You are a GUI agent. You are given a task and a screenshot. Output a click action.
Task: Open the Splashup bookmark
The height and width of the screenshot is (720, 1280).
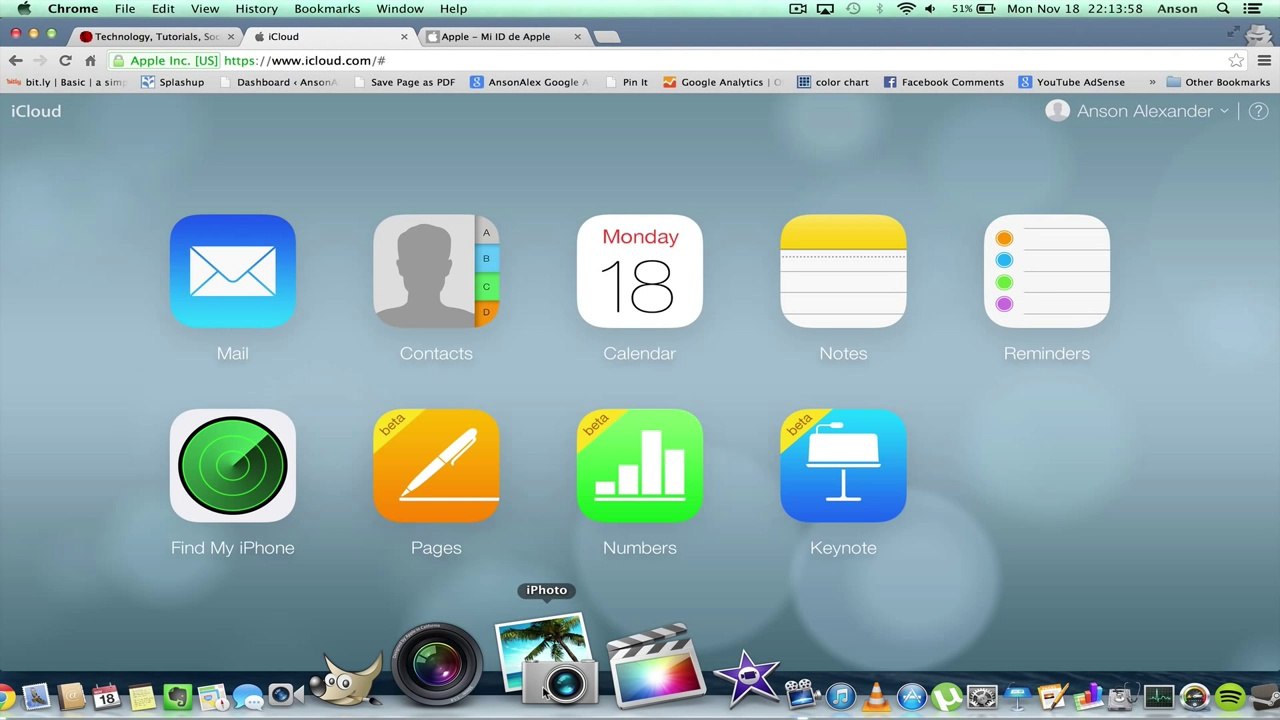pyautogui.click(x=173, y=82)
